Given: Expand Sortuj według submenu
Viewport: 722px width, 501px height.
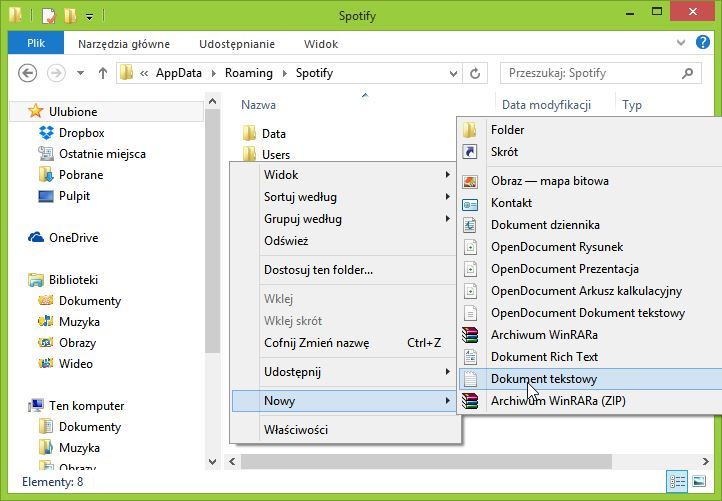Looking at the screenshot, I should (x=344, y=197).
